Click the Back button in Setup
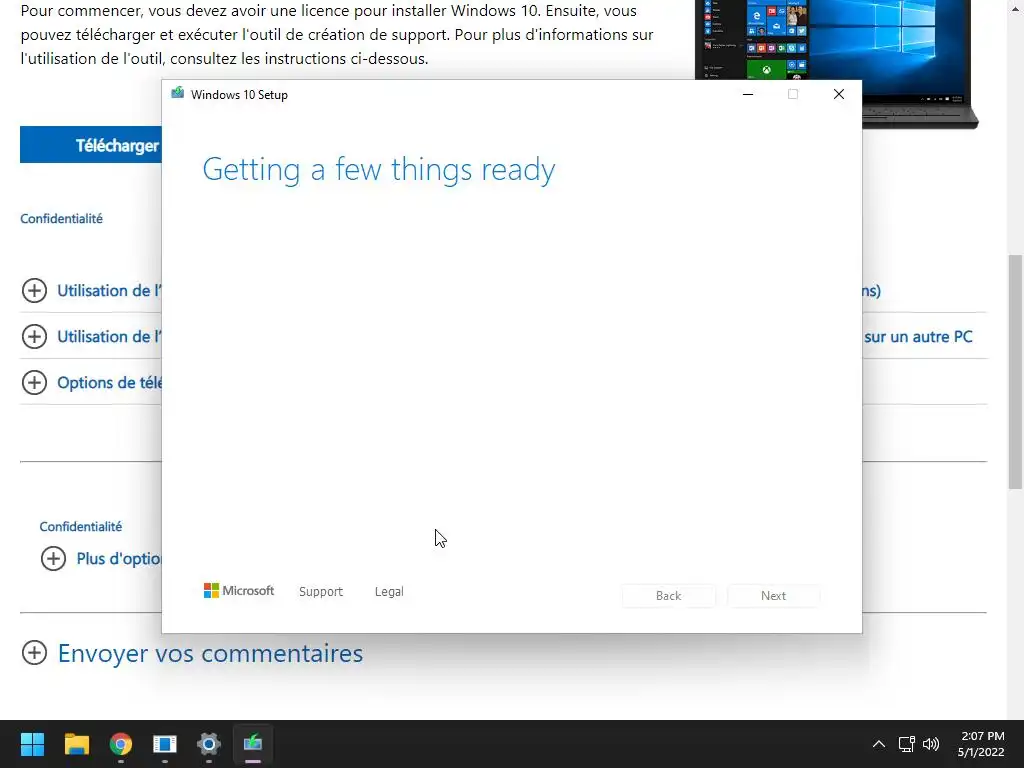 pyautogui.click(x=669, y=596)
